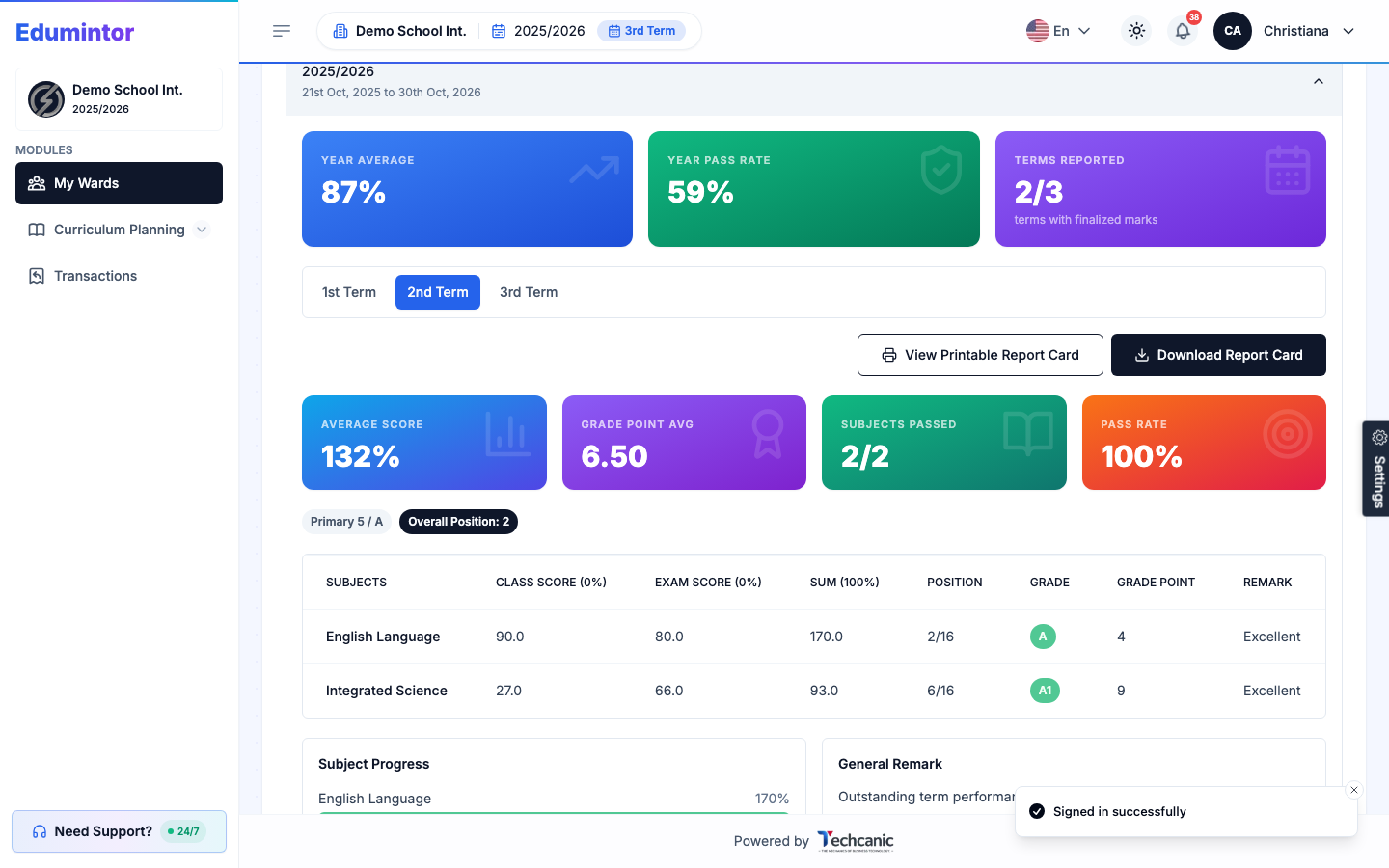The image size is (1389, 868).
Task: Open the side Settings gear tab
Action: (1376, 469)
